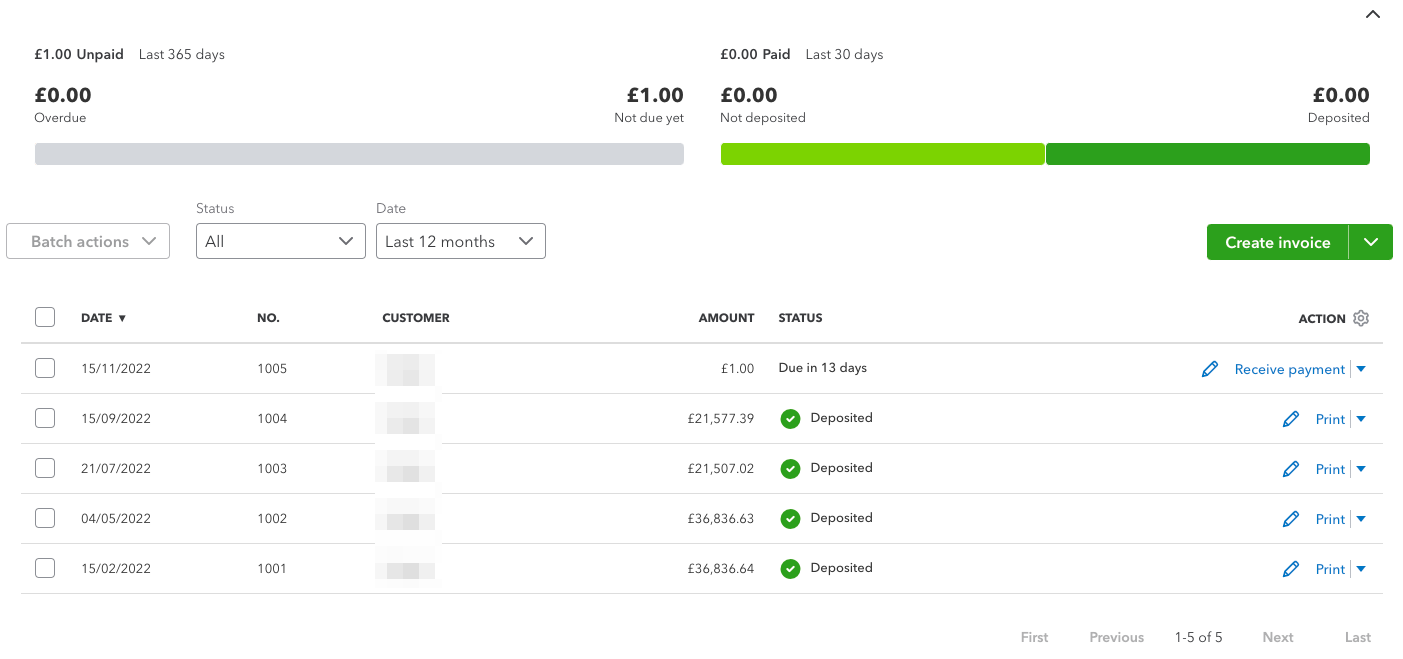The width and height of the screenshot is (1403, 659).
Task: Open Receive payment for invoice 1005
Action: click(x=1291, y=369)
